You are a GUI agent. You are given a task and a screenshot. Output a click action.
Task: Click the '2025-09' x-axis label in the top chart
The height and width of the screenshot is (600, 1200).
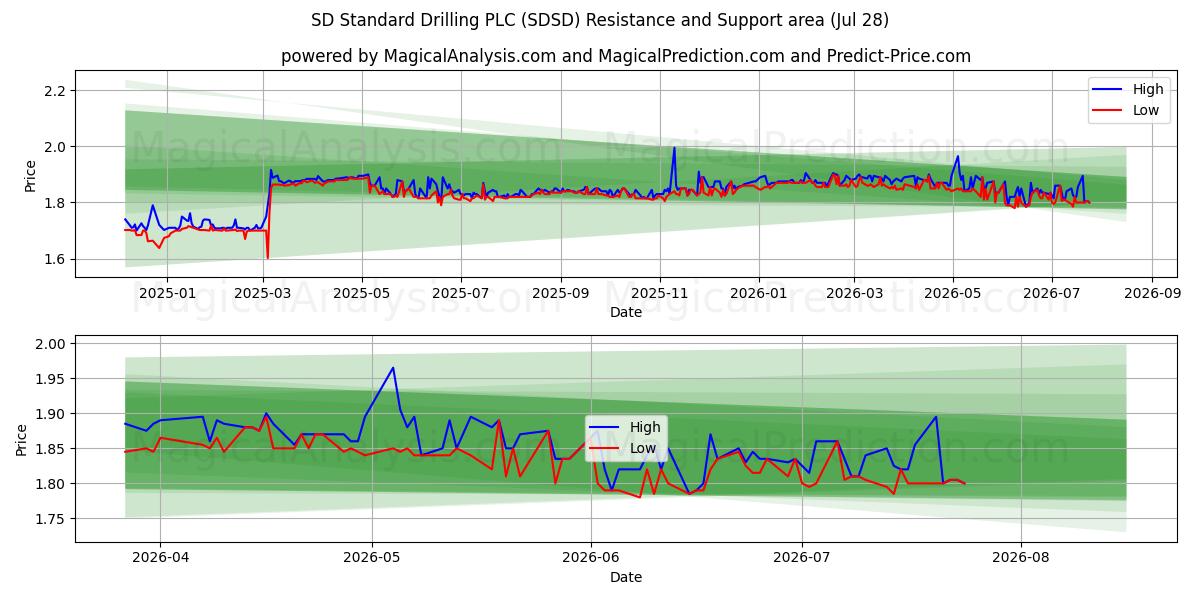coord(560,294)
